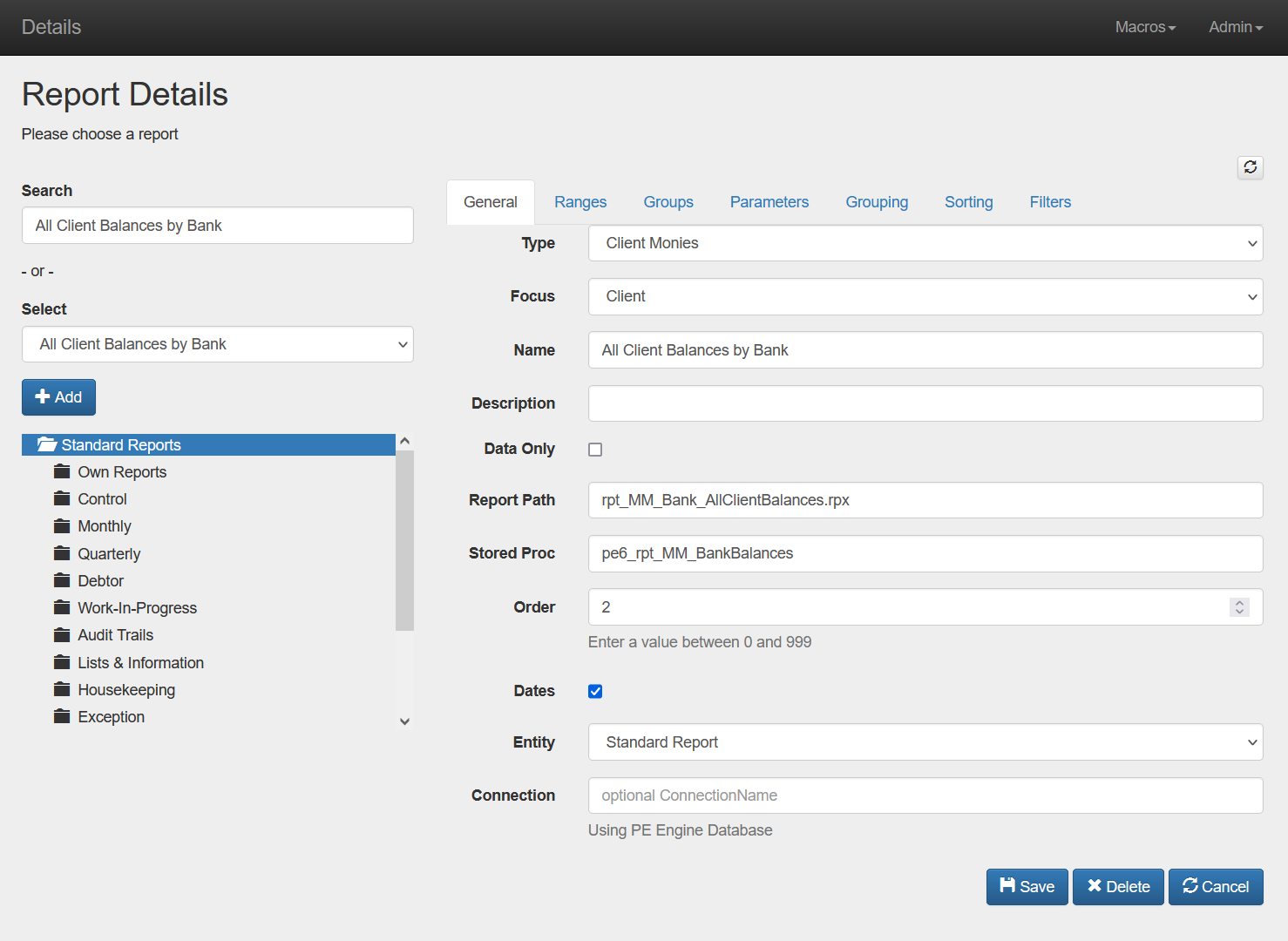Switch to the Ranges tab
Viewport: 1288px width, 941px height.
(580, 202)
